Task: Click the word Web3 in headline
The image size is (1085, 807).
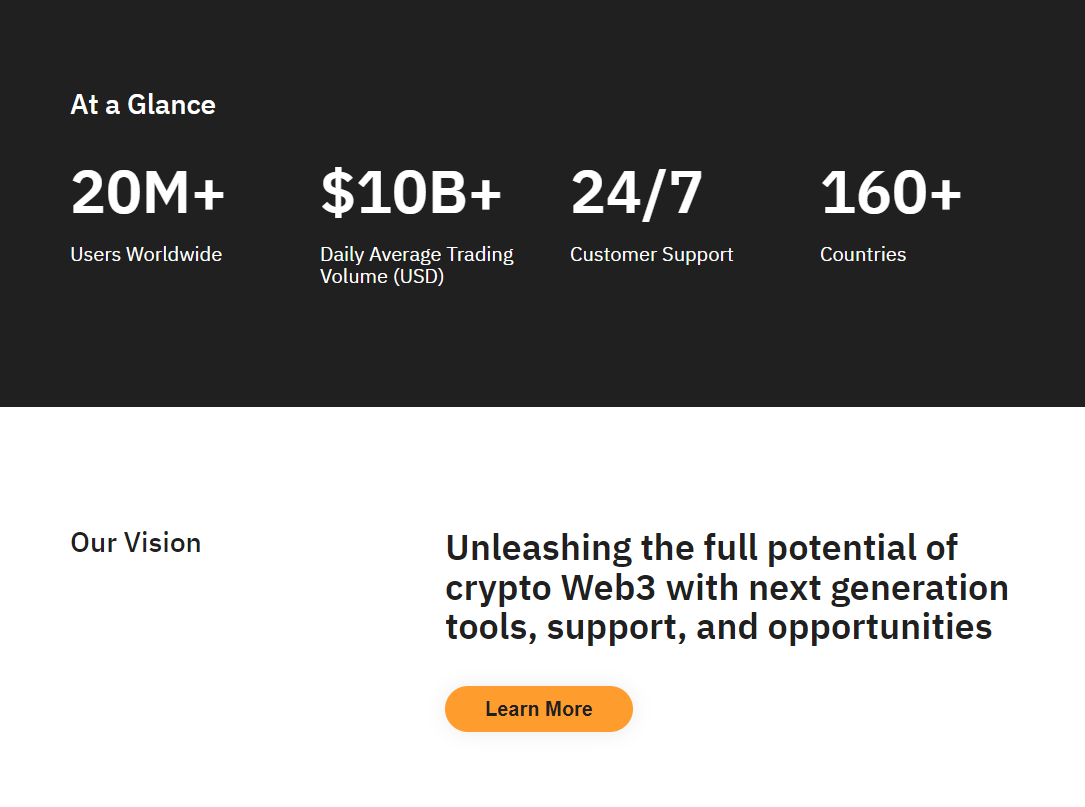Action: pos(608,588)
